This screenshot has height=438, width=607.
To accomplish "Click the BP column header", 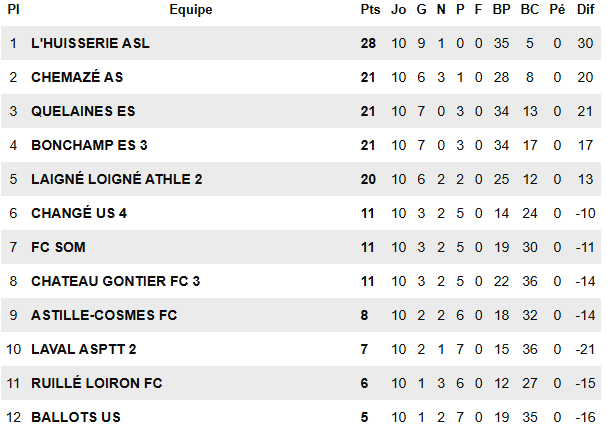I will click(501, 9).
